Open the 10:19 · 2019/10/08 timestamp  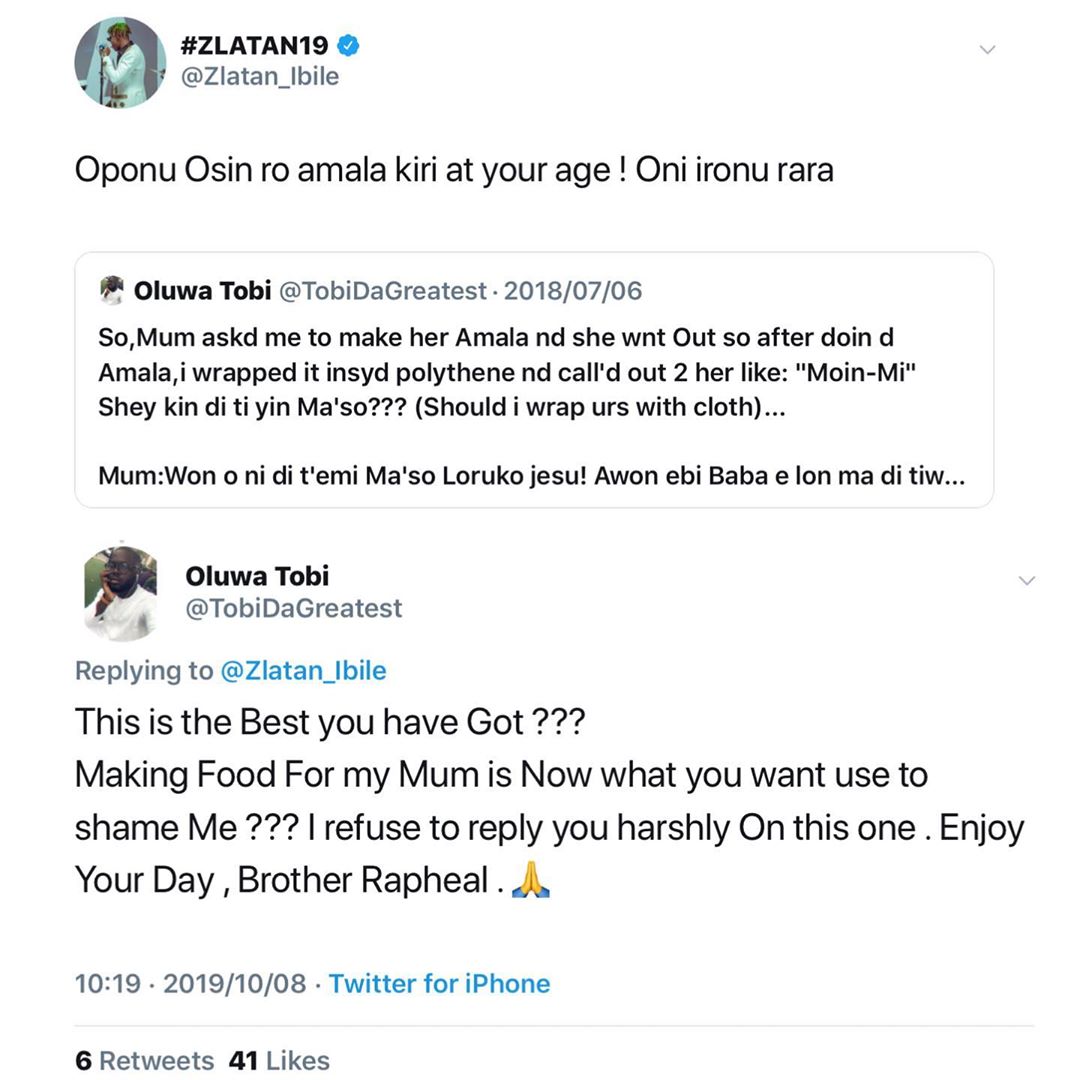(190, 983)
